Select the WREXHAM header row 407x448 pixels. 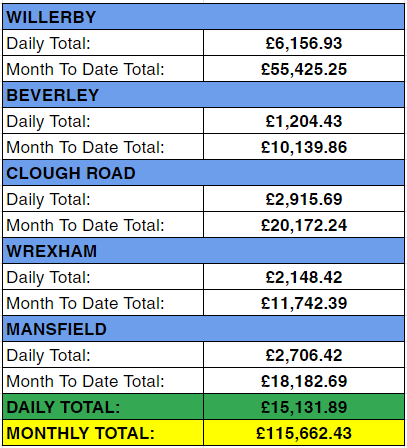point(203,251)
